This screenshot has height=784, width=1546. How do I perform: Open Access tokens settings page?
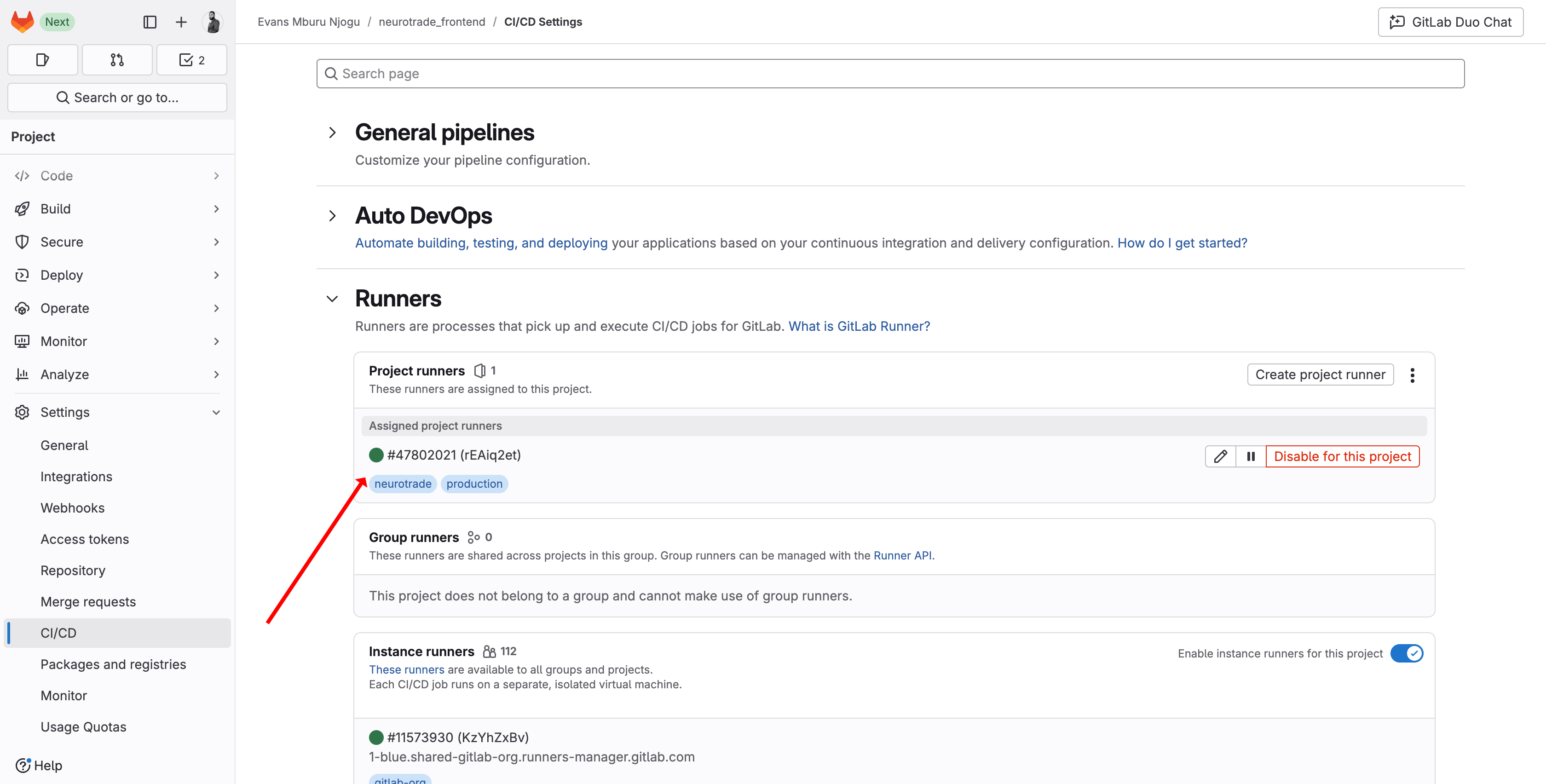pos(85,539)
